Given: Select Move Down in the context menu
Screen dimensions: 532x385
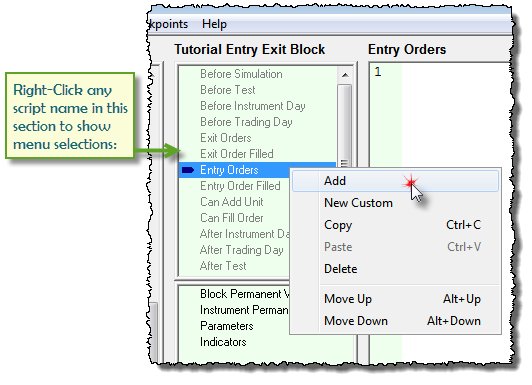Looking at the screenshot, I should tap(395, 321).
